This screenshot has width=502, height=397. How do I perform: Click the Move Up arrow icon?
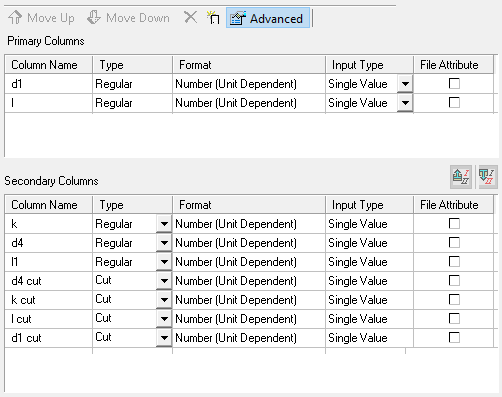coord(15,17)
